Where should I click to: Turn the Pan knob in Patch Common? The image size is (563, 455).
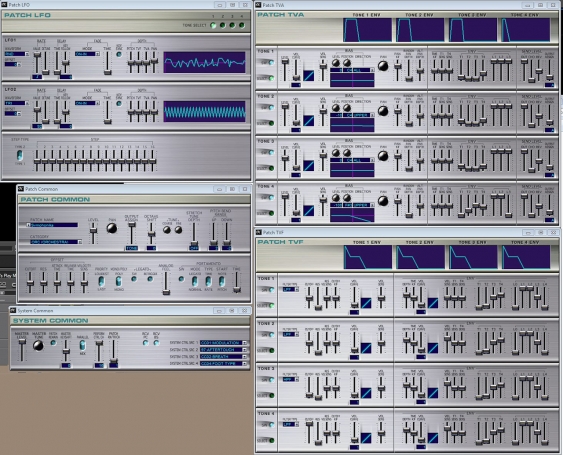(x=112, y=228)
